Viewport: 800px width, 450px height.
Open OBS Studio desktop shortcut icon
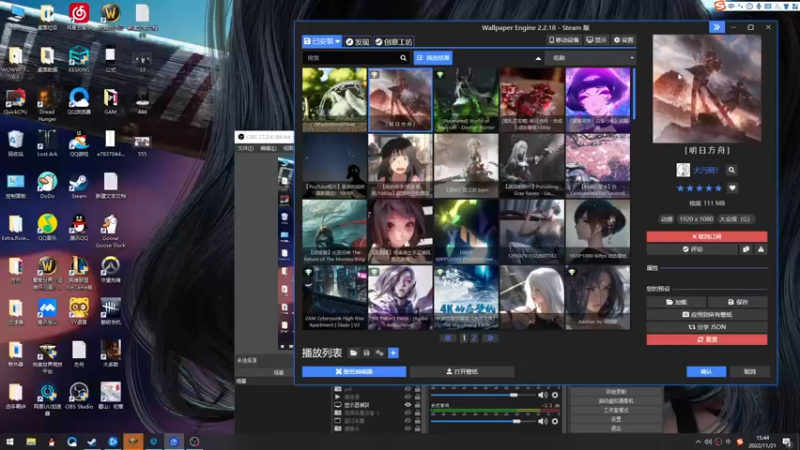pyautogui.click(x=79, y=396)
